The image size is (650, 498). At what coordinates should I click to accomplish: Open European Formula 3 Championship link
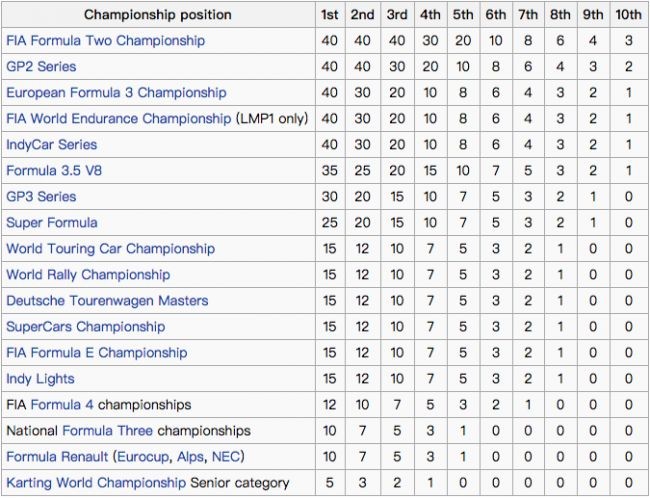(116, 93)
